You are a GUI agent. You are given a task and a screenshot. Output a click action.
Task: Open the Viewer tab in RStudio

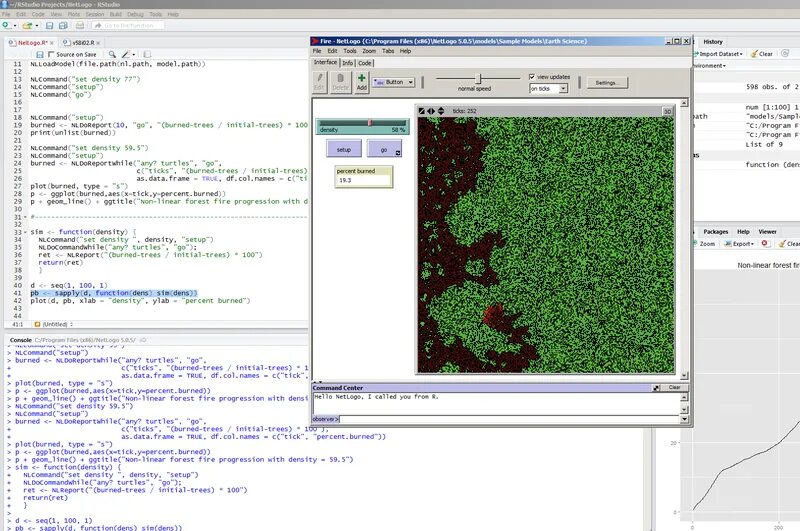pyautogui.click(x=767, y=232)
